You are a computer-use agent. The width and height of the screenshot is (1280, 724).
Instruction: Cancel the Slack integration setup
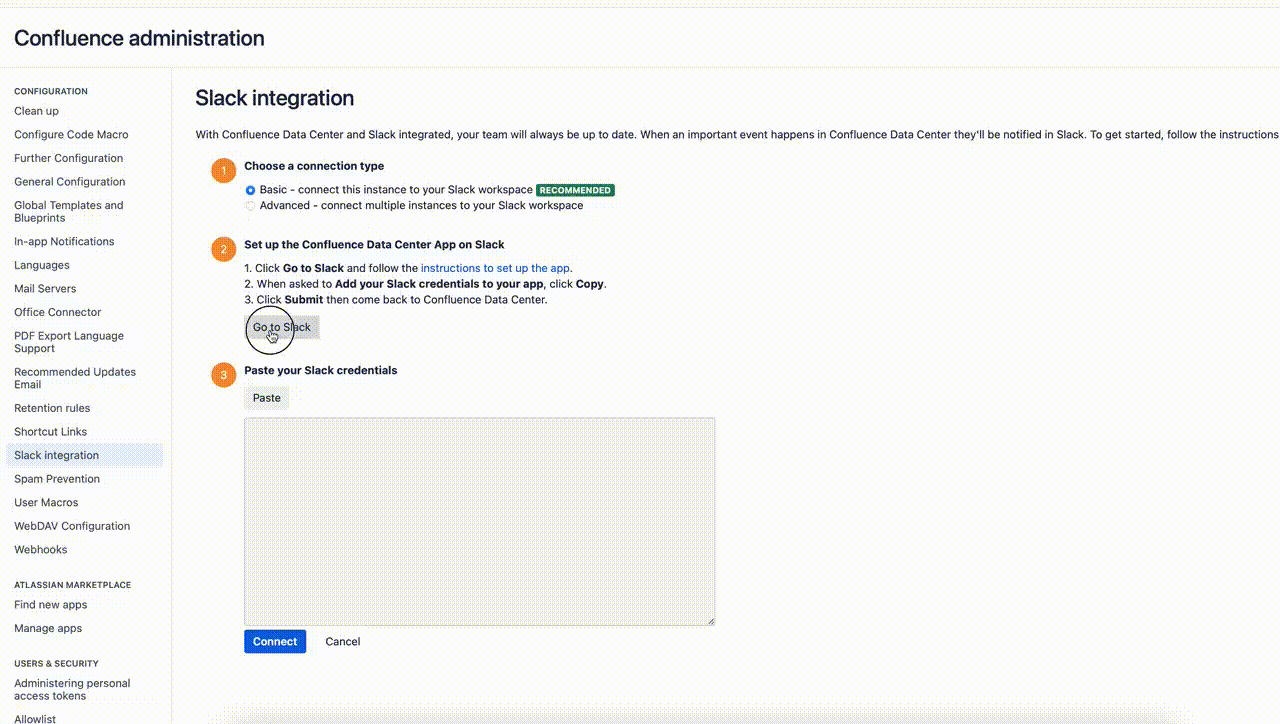pyautogui.click(x=343, y=642)
